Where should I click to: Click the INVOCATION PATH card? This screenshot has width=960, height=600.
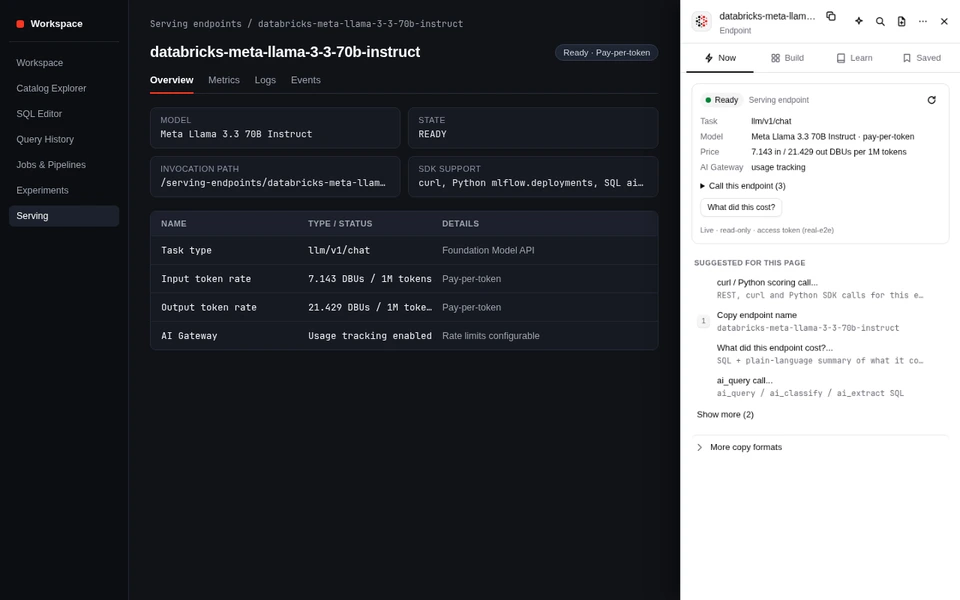click(275, 176)
